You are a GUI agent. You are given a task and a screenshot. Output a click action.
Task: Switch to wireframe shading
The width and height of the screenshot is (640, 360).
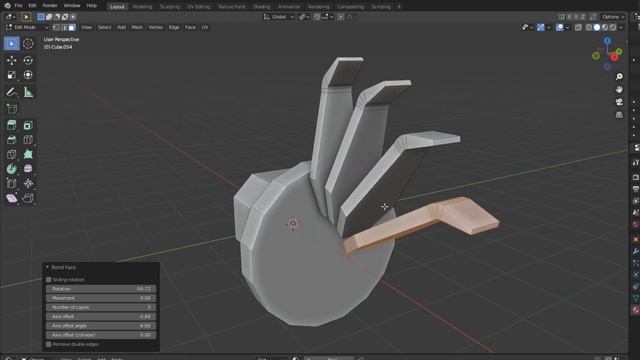589,27
